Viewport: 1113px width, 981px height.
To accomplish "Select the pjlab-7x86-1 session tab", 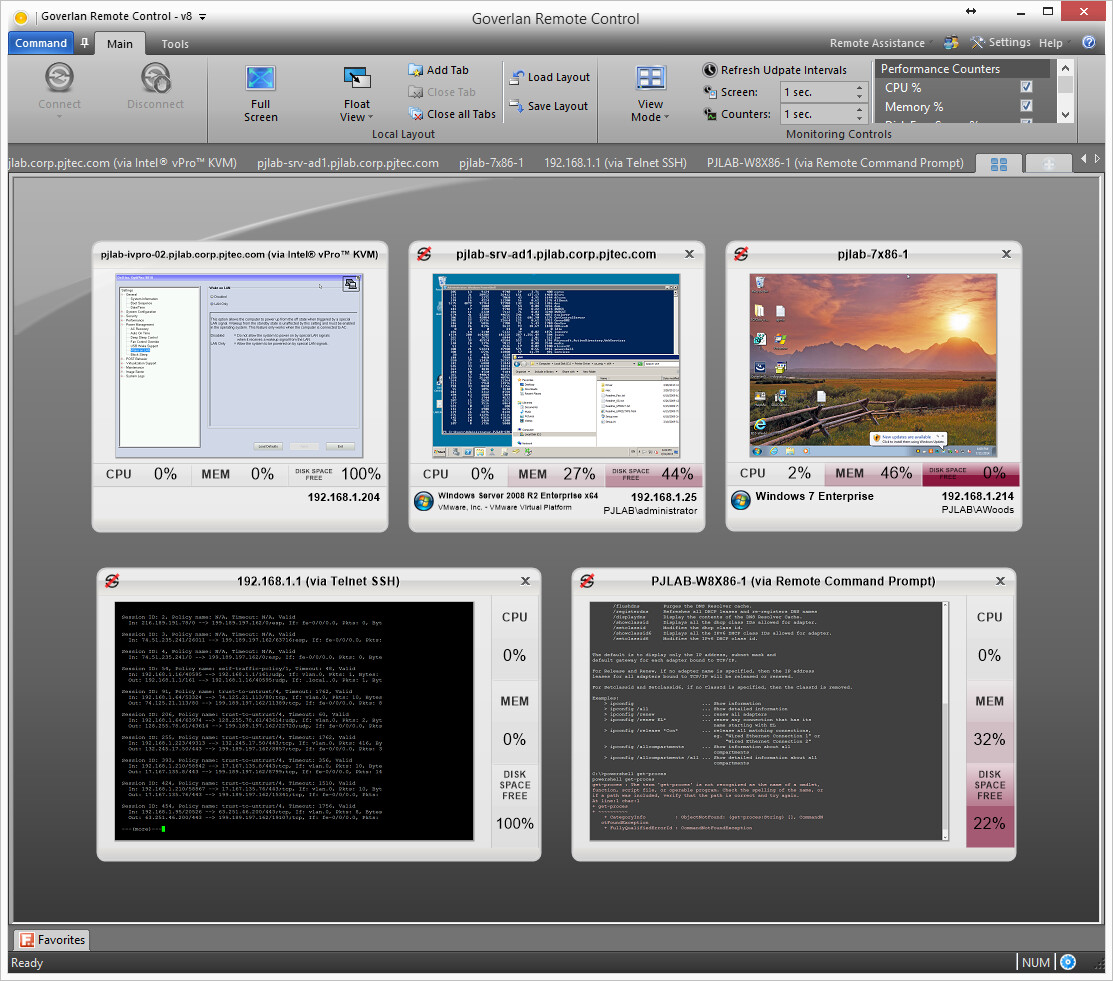I will tap(490, 163).
